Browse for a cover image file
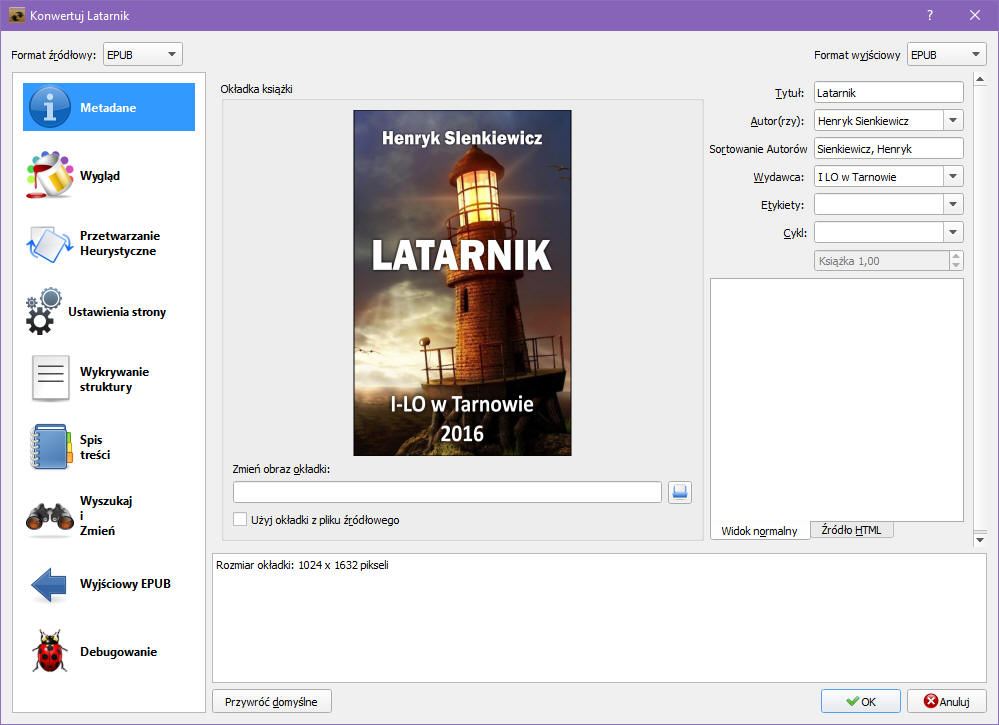Viewport: 999px width, 725px height. [680, 492]
